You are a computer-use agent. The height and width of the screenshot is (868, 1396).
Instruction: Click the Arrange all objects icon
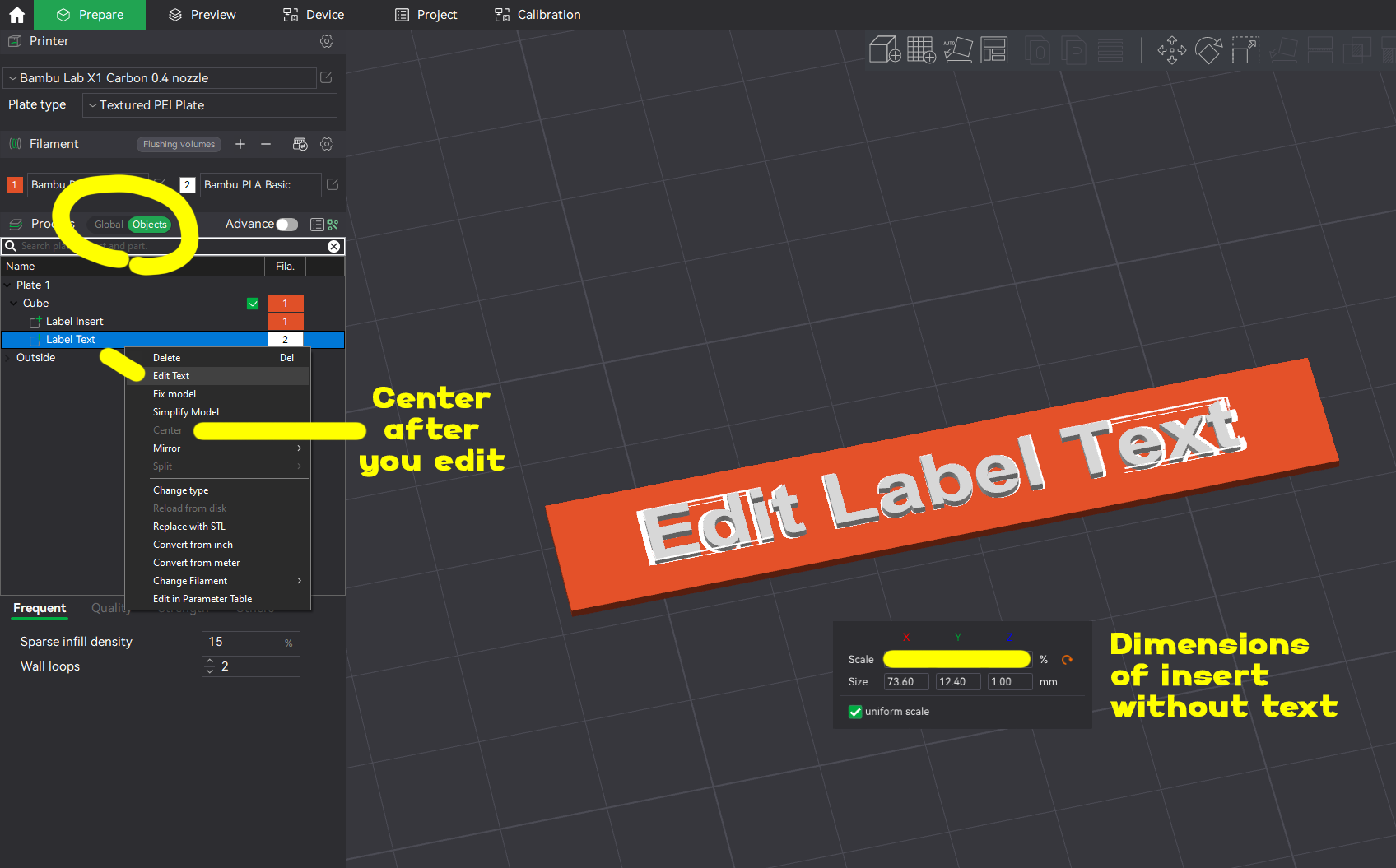[x=993, y=49]
